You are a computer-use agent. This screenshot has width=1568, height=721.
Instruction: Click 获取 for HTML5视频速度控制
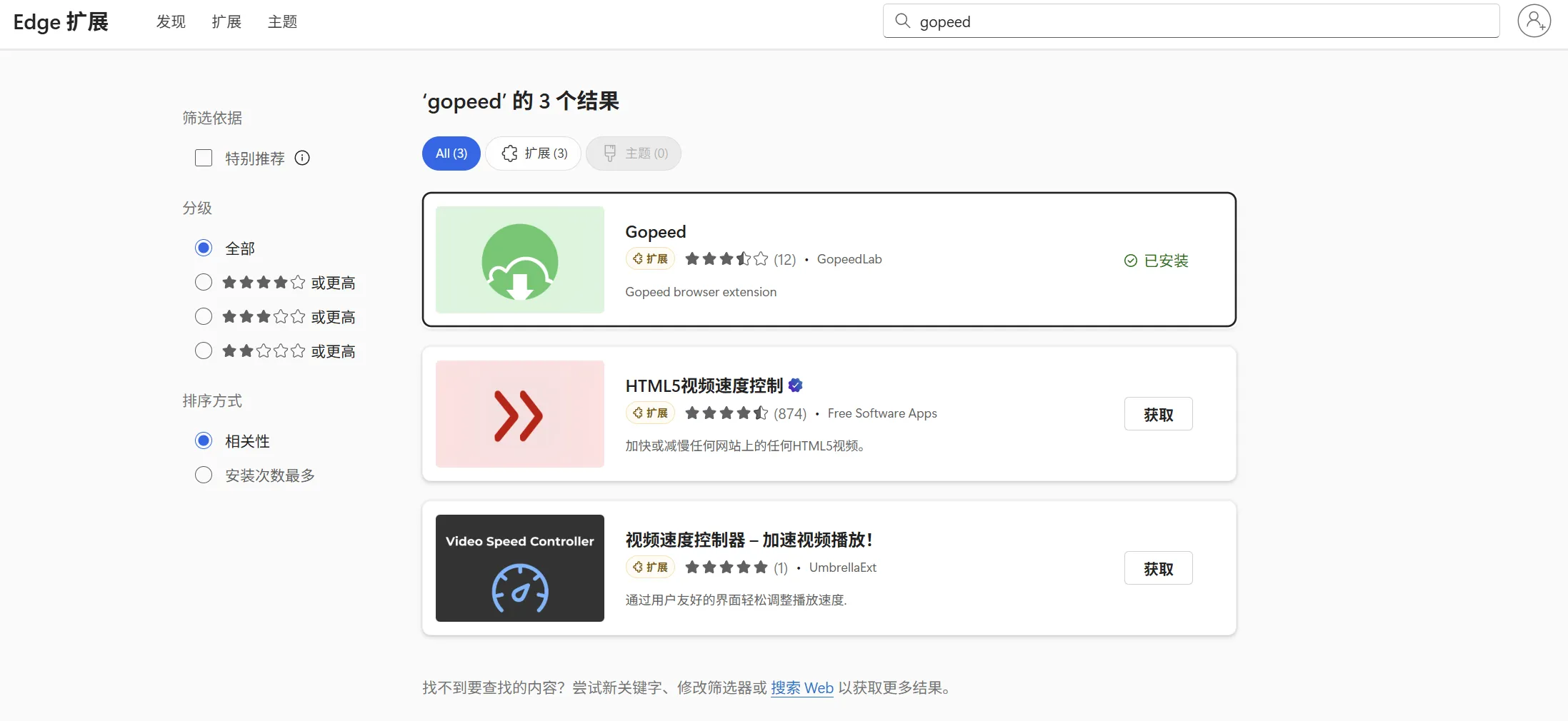click(1158, 414)
